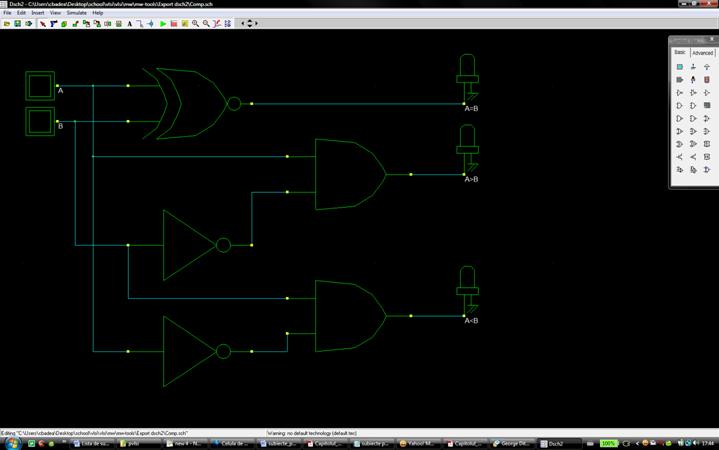Click the second magnifier zoom icon
This screenshot has height=450, width=719.
[206, 23]
